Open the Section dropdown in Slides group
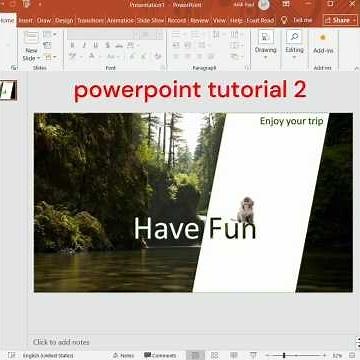The height and width of the screenshot is (360, 360). [x=50, y=58]
